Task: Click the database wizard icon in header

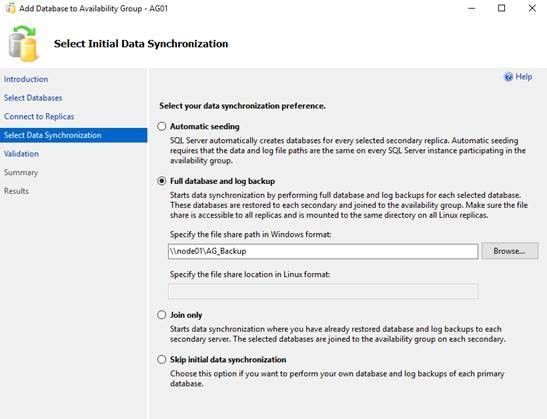Action: (23, 44)
